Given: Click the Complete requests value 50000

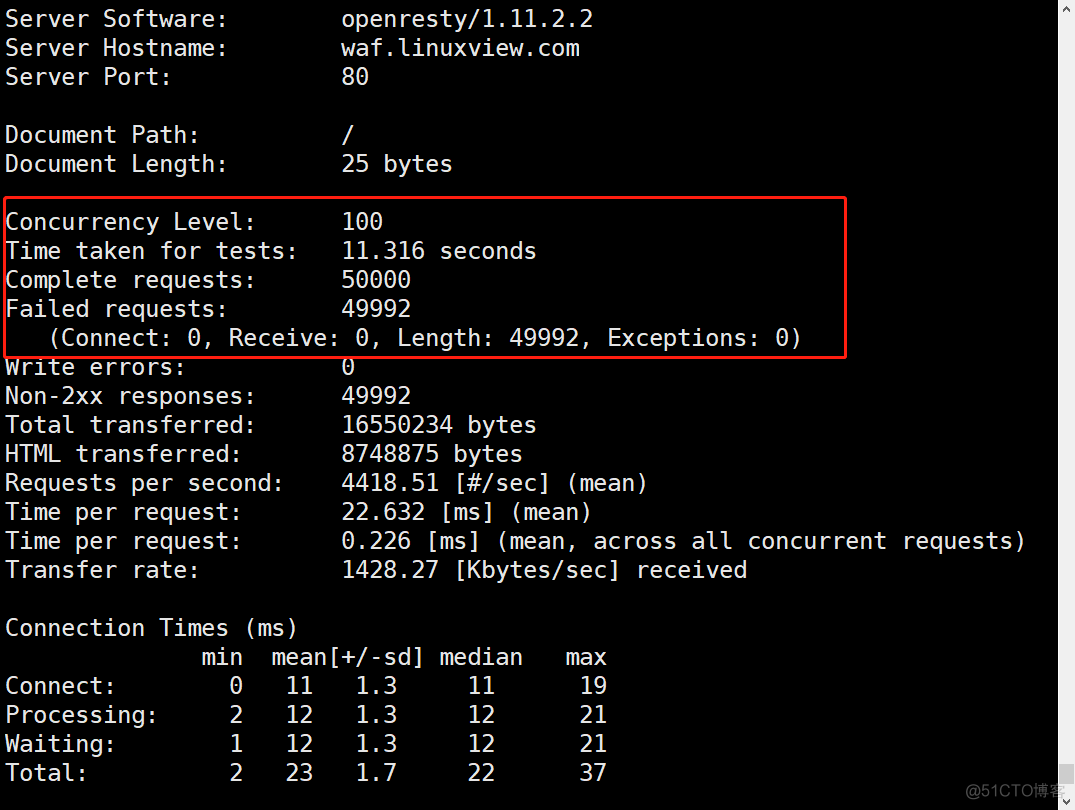Looking at the screenshot, I should [376, 280].
